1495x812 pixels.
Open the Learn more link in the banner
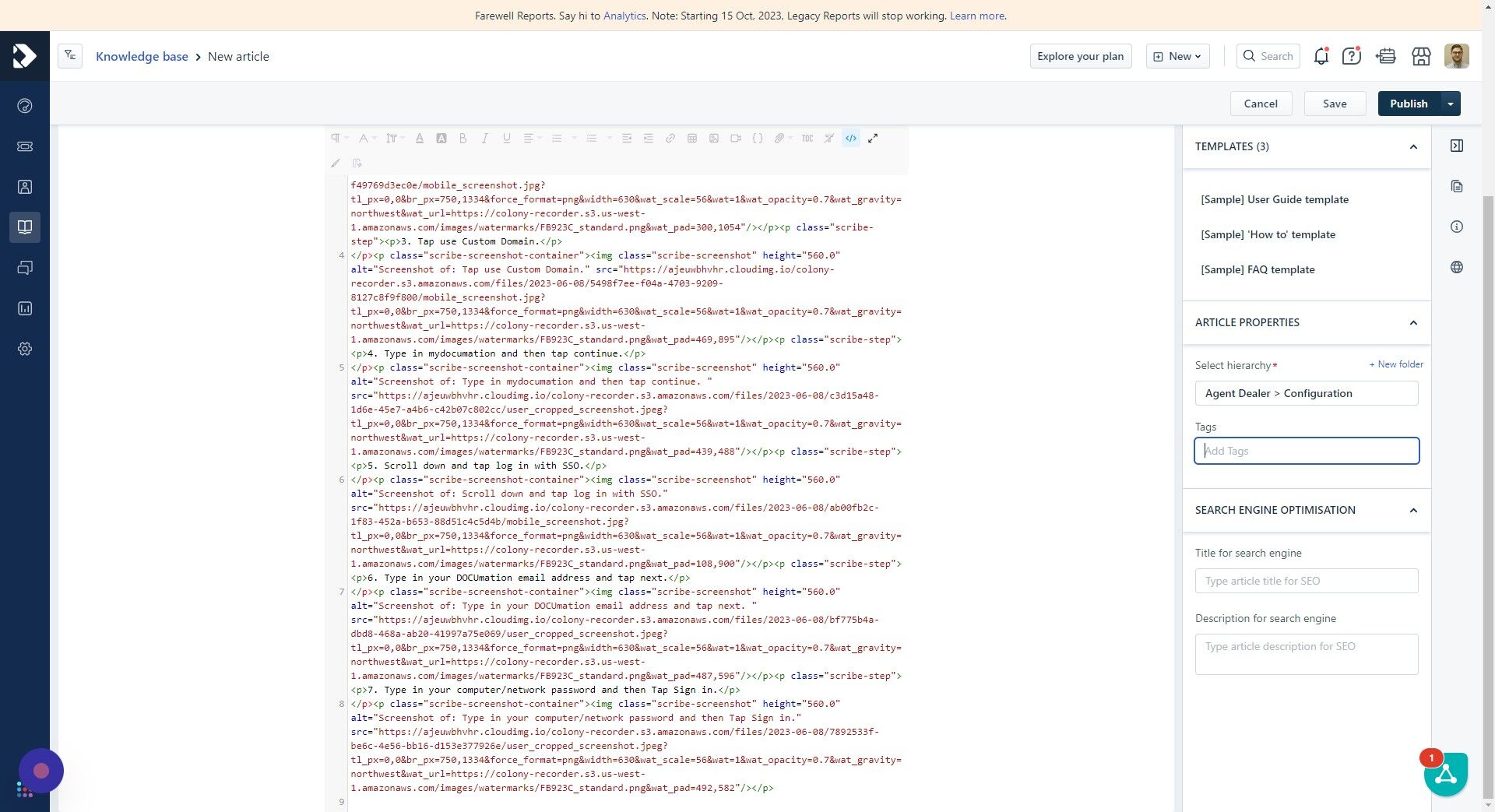[x=976, y=16]
